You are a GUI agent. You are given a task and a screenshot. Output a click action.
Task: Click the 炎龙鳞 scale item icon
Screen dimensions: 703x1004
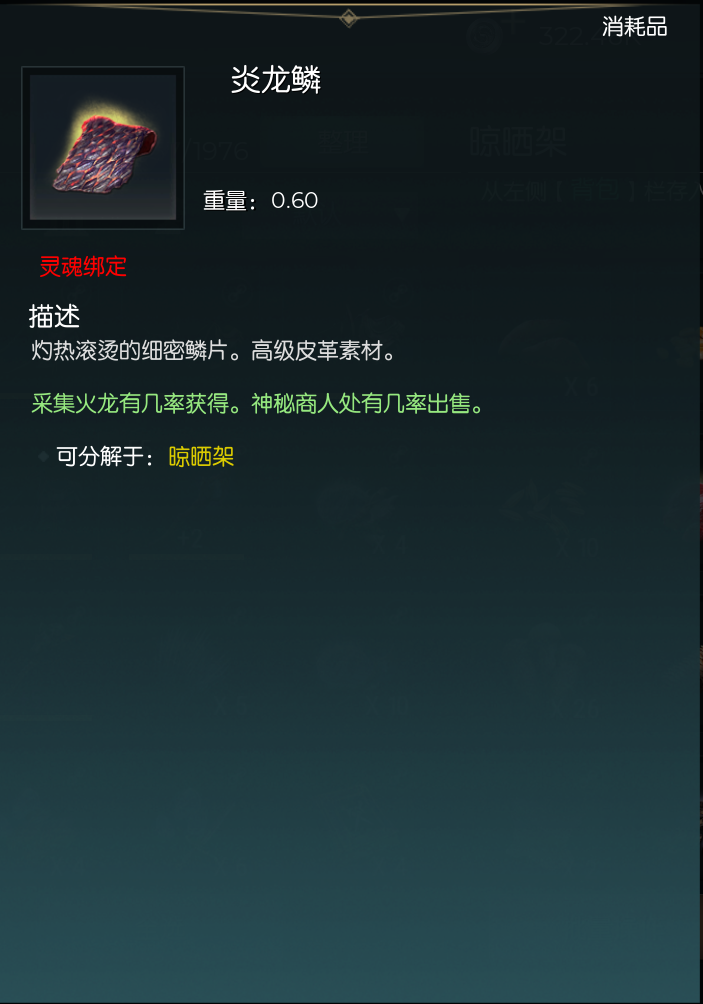(x=103, y=147)
